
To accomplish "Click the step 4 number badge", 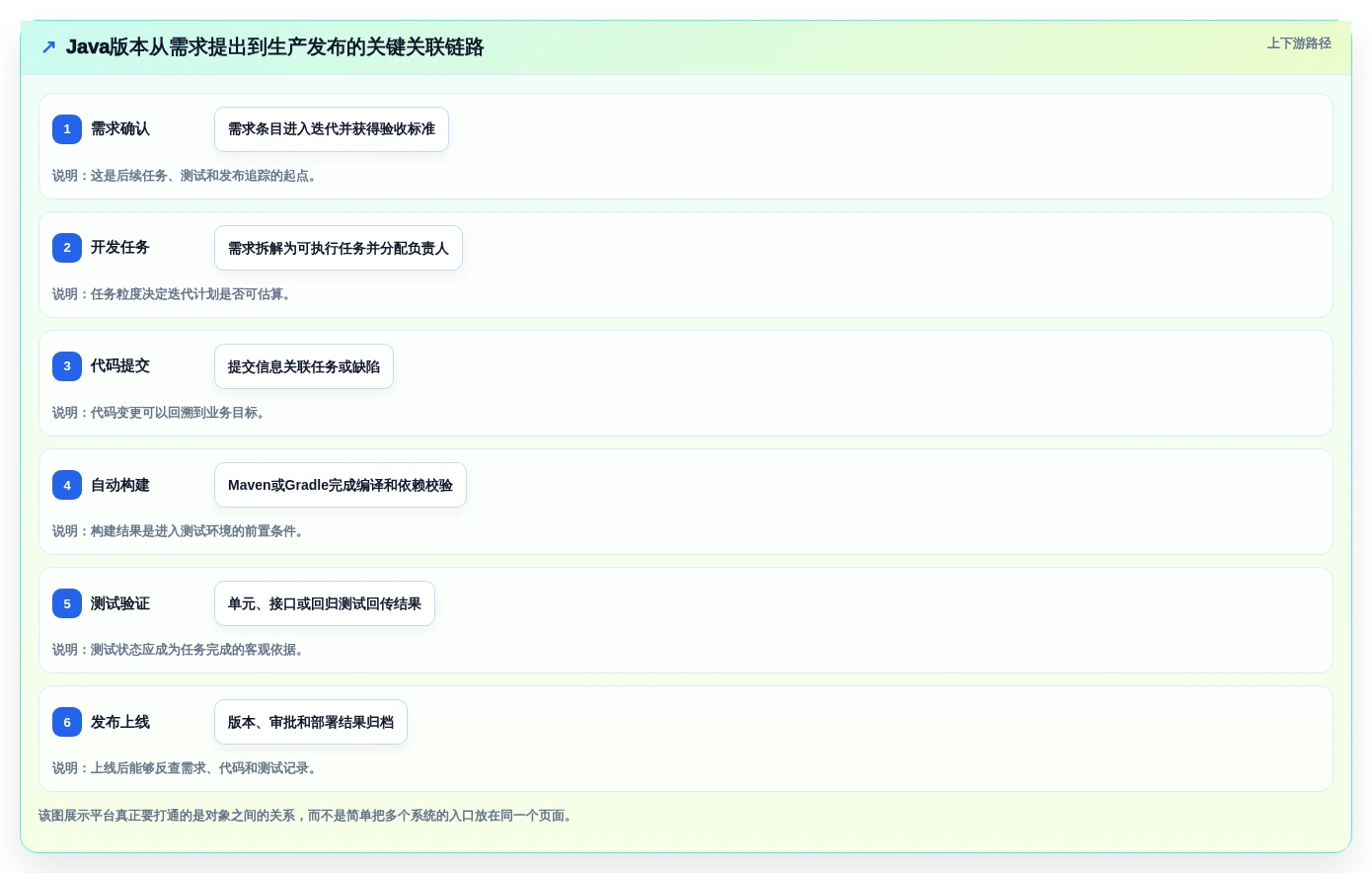I will [67, 485].
